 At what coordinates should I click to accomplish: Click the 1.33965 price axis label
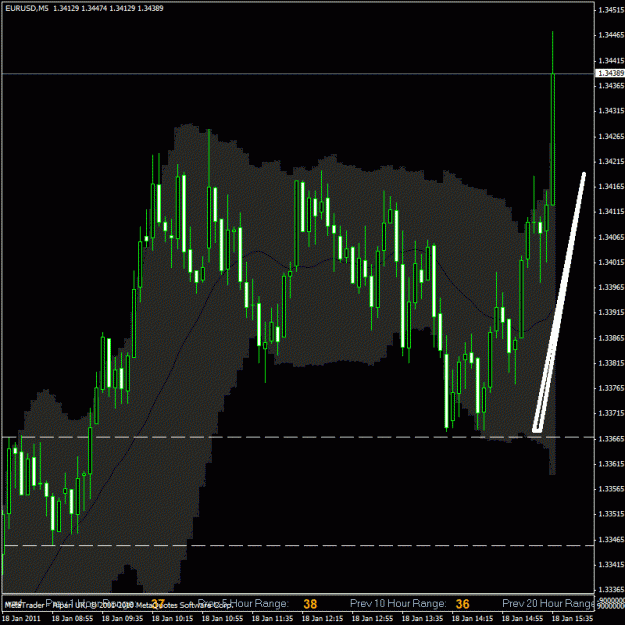pos(611,287)
